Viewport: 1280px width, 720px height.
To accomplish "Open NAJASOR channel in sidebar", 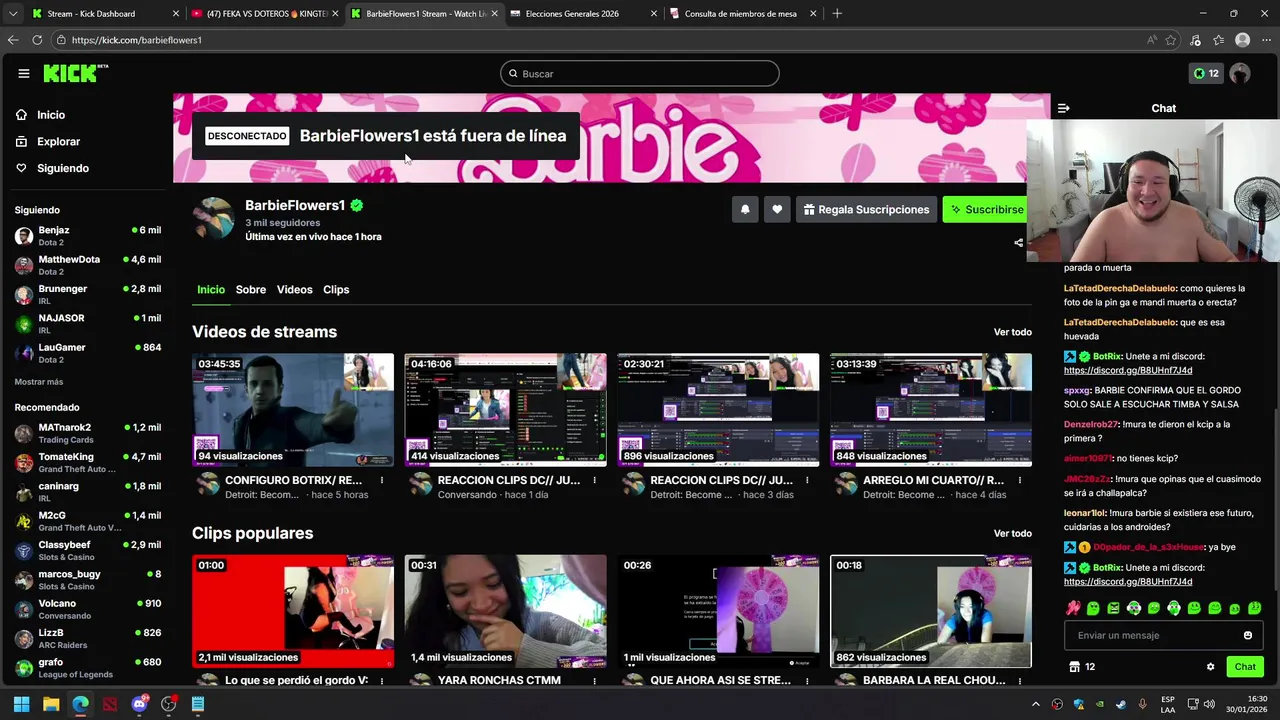I will coord(87,323).
